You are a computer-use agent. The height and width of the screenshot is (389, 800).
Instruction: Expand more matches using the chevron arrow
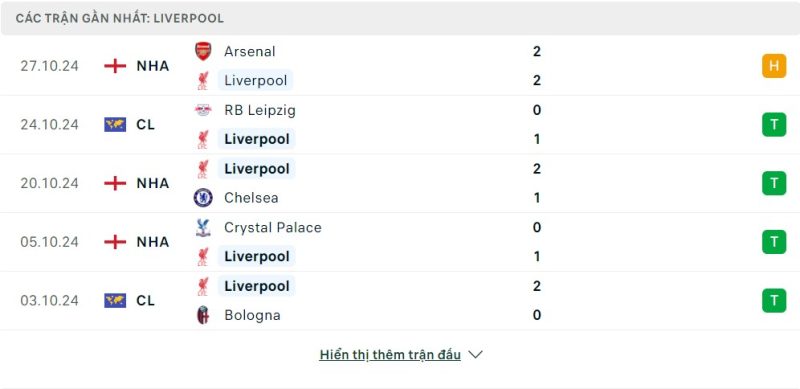tap(475, 354)
